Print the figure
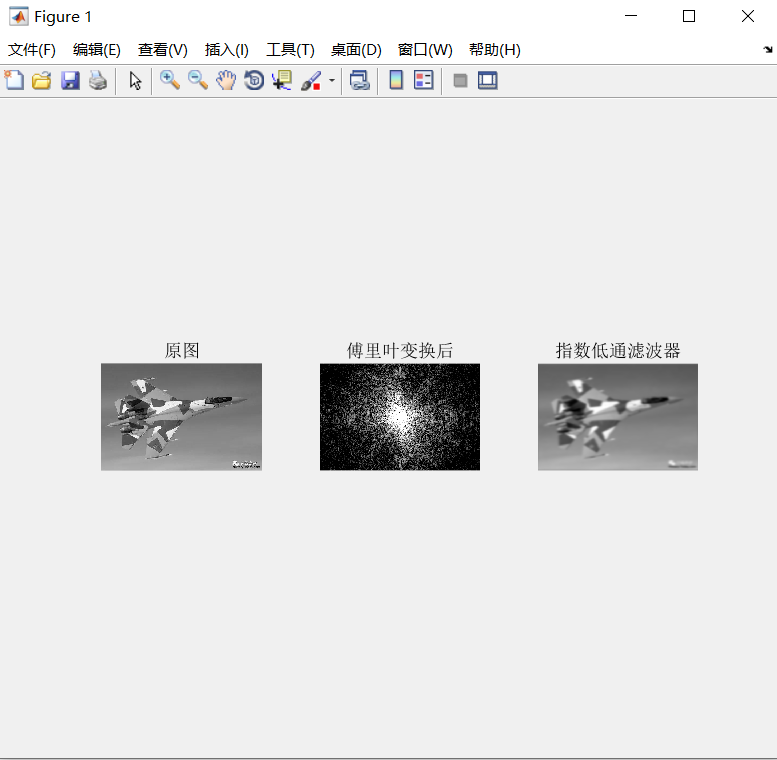This screenshot has width=777, height=760. [x=98, y=80]
